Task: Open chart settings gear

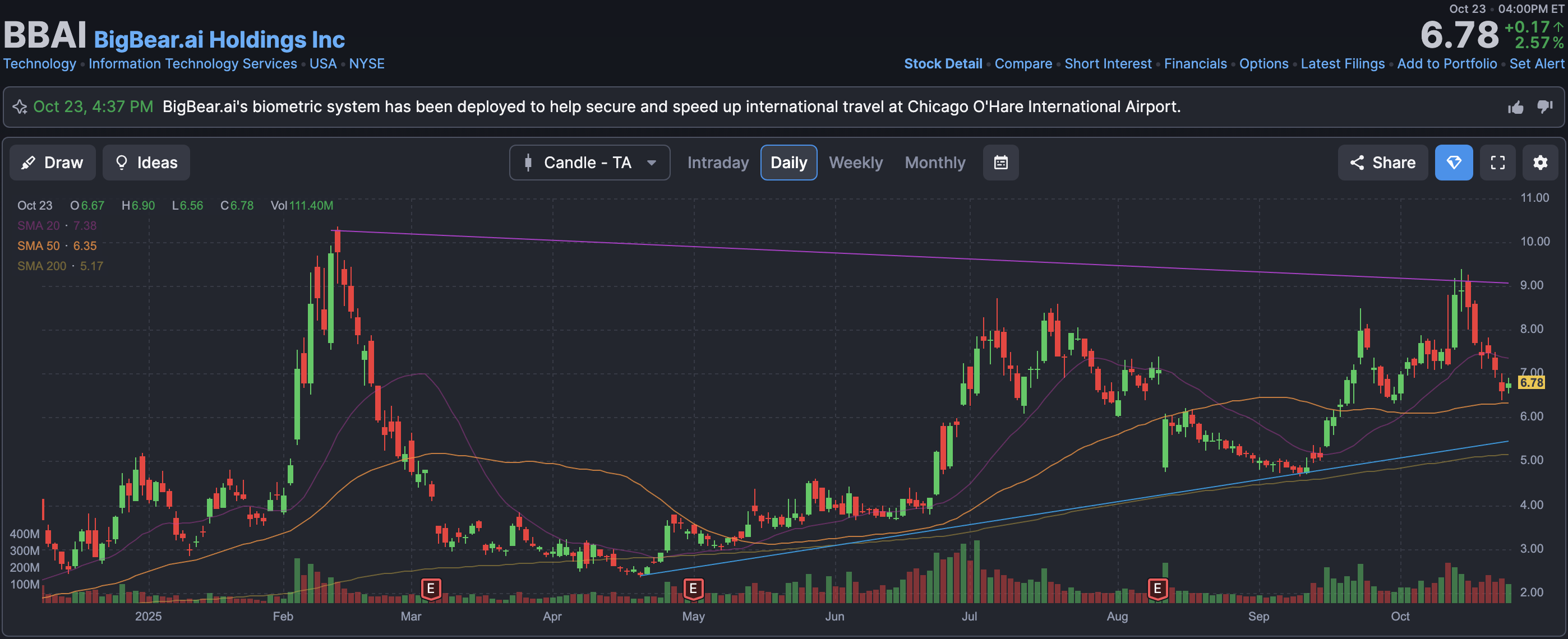Action: pos(1539,163)
